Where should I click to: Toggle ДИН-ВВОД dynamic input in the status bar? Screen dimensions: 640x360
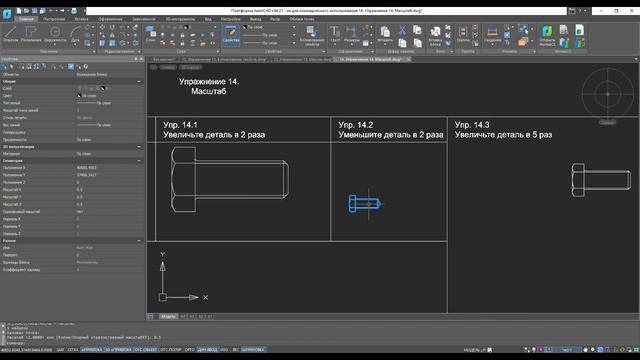(208, 350)
